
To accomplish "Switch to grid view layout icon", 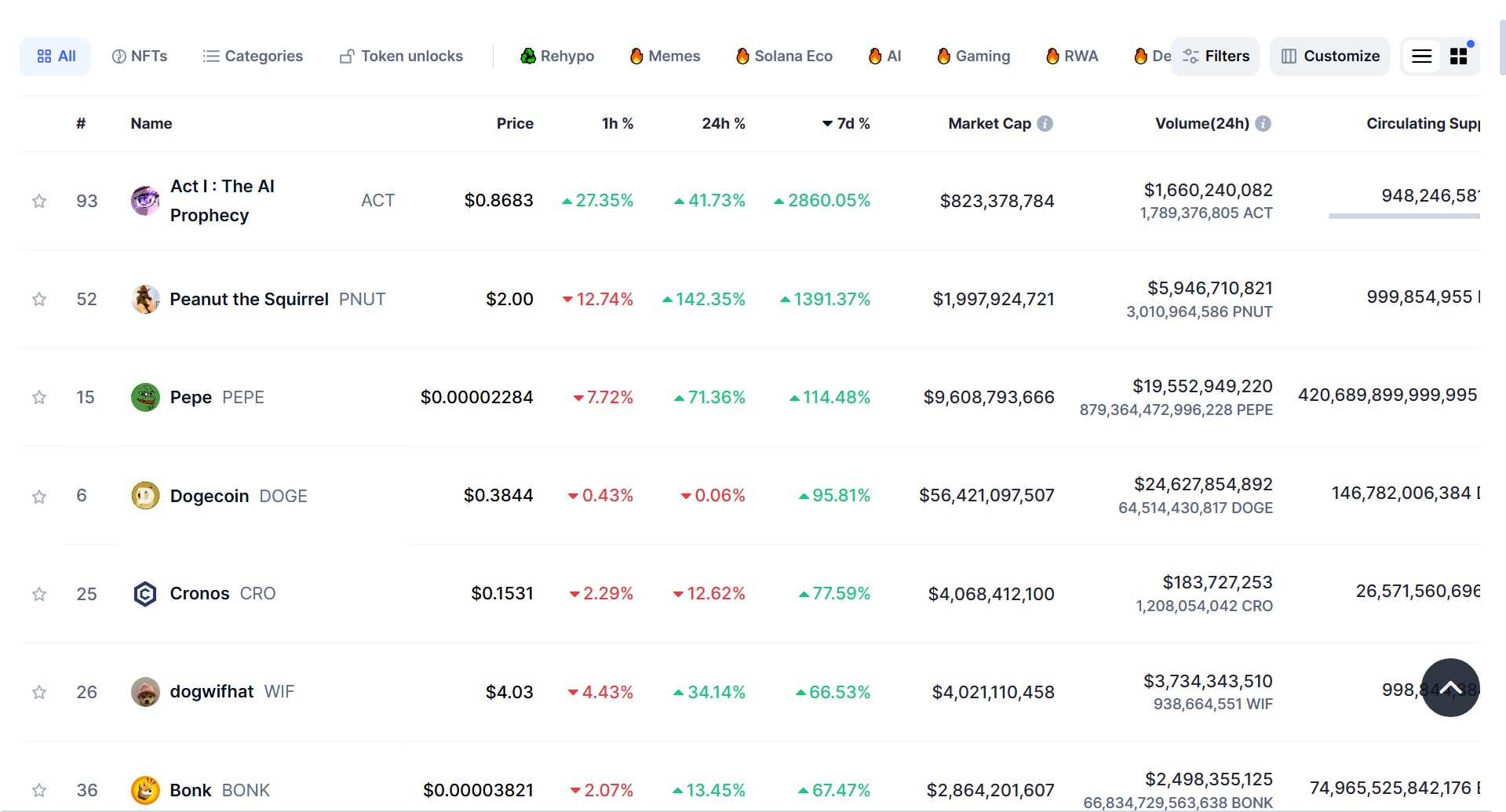I will pos(1459,56).
